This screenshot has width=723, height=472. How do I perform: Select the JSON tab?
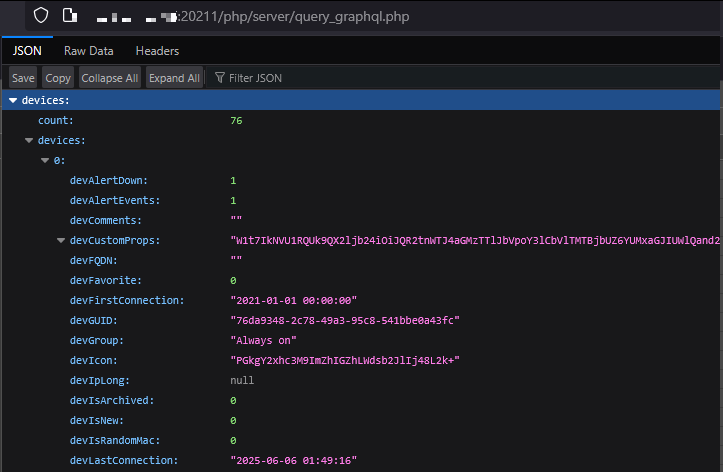point(27,51)
